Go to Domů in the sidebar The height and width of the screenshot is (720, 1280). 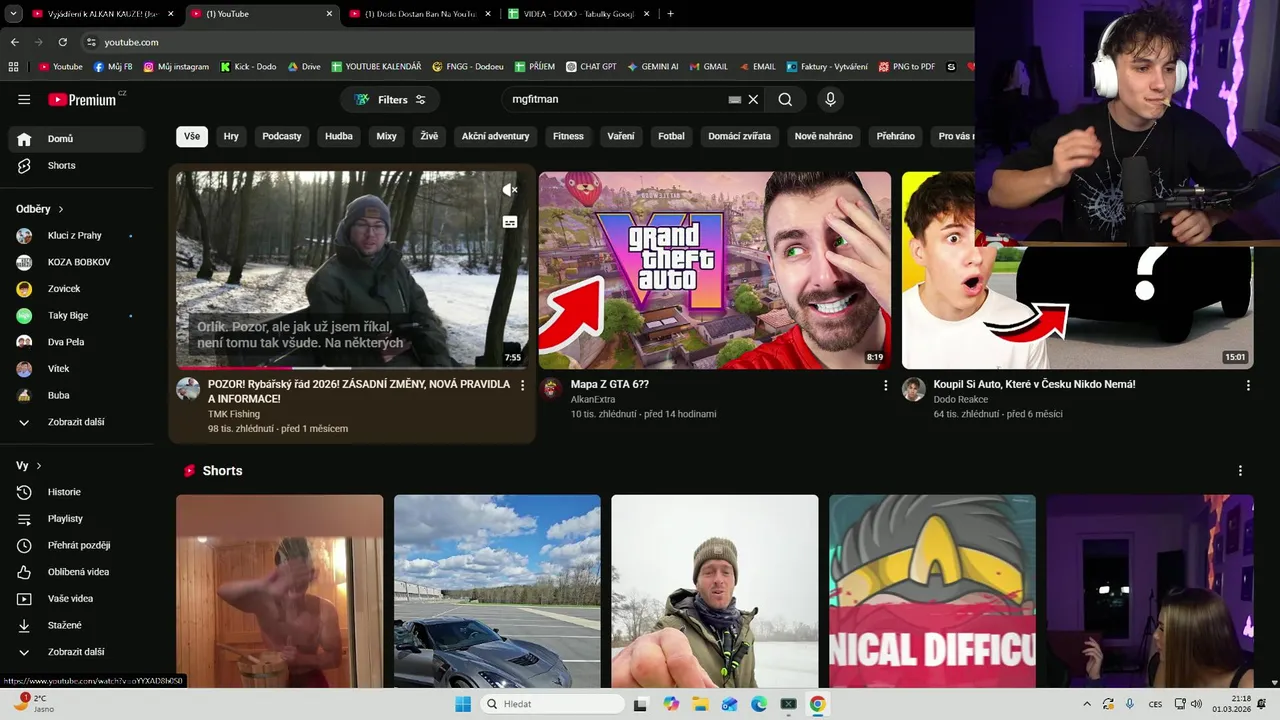(x=77, y=139)
